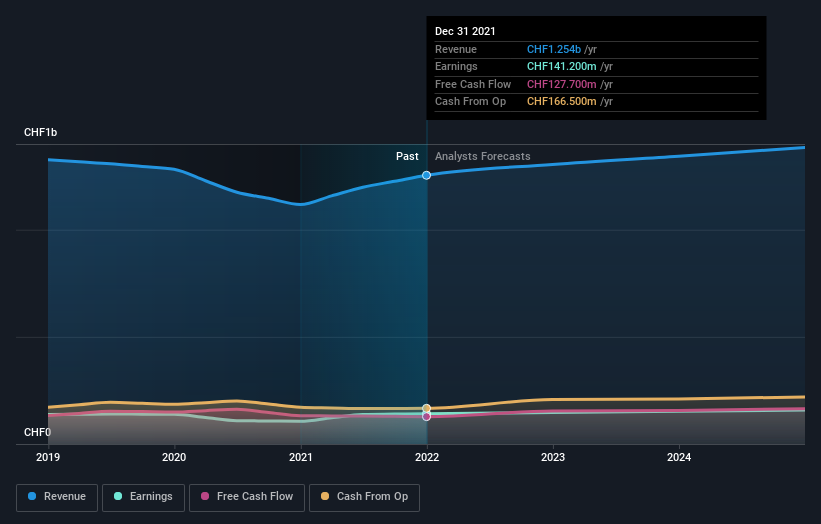Click the 2024 x-axis label

(x=679, y=457)
